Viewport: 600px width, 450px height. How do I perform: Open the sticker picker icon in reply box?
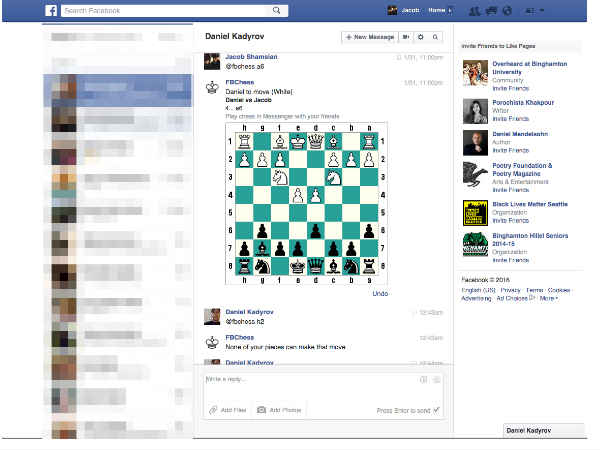[x=424, y=380]
